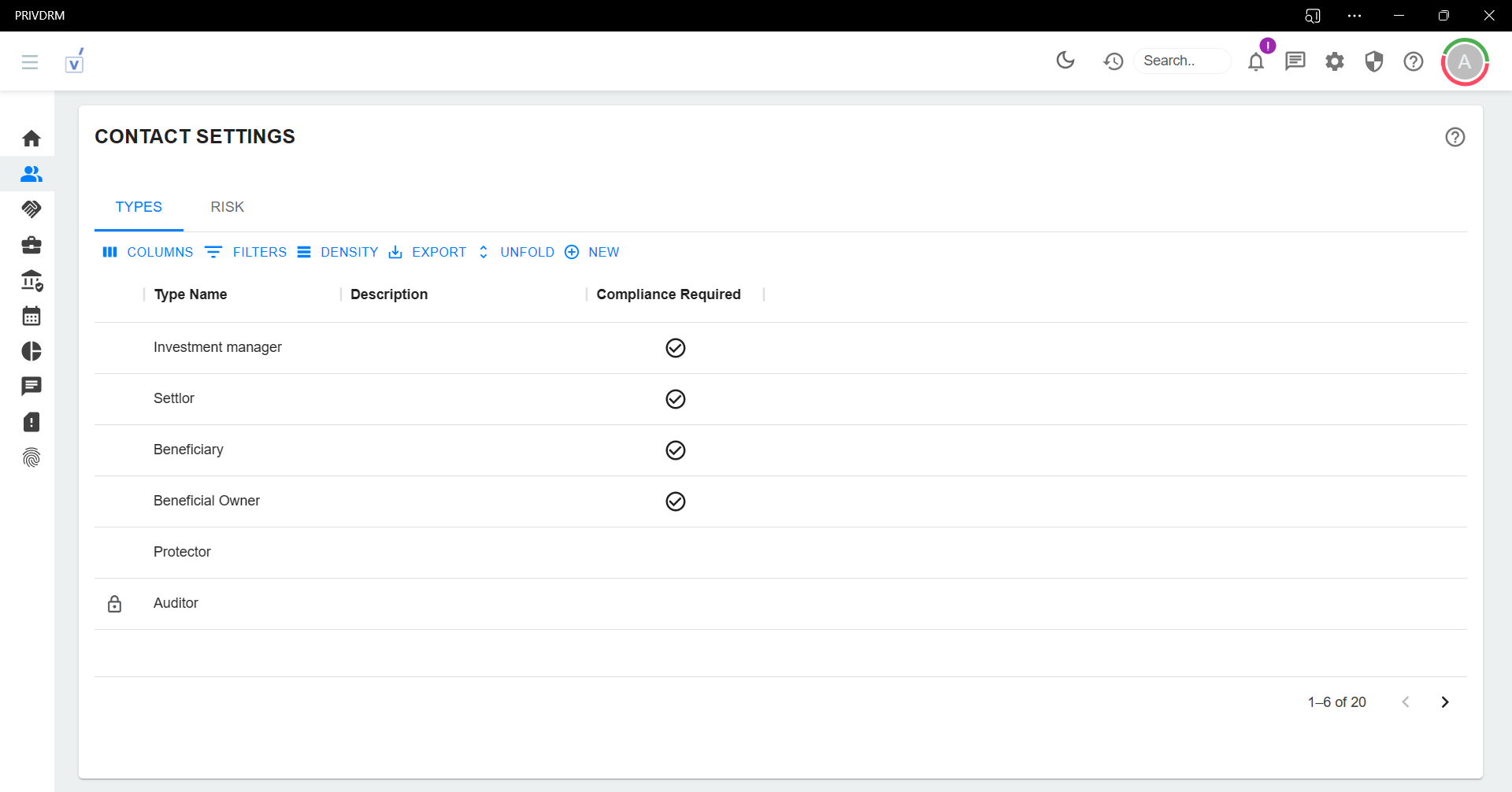Screen dimensions: 1512x792
Task: Toggle compliance check for Investment manager
Action: coord(675,348)
